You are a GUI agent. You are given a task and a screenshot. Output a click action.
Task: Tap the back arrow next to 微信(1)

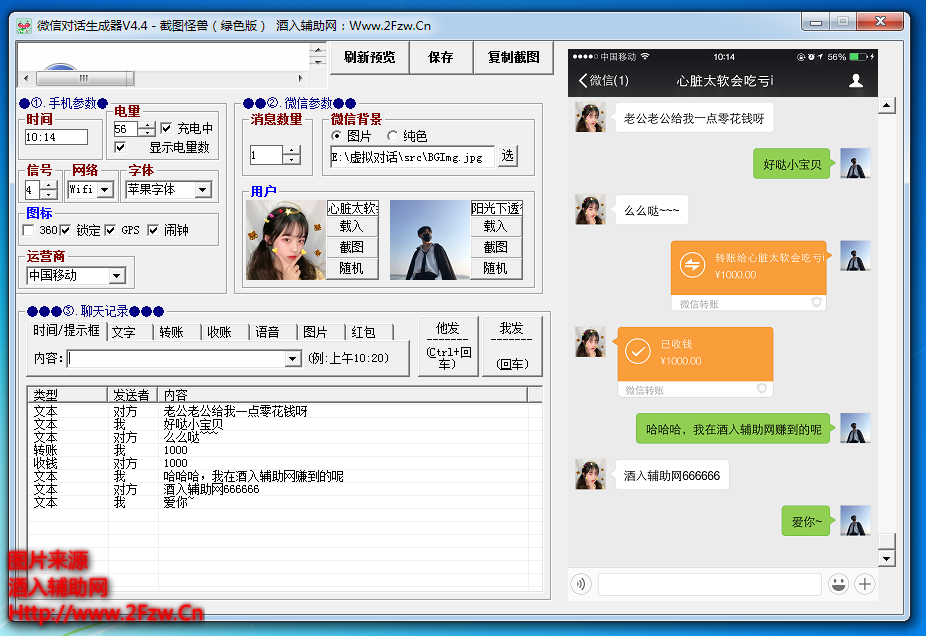coord(583,80)
